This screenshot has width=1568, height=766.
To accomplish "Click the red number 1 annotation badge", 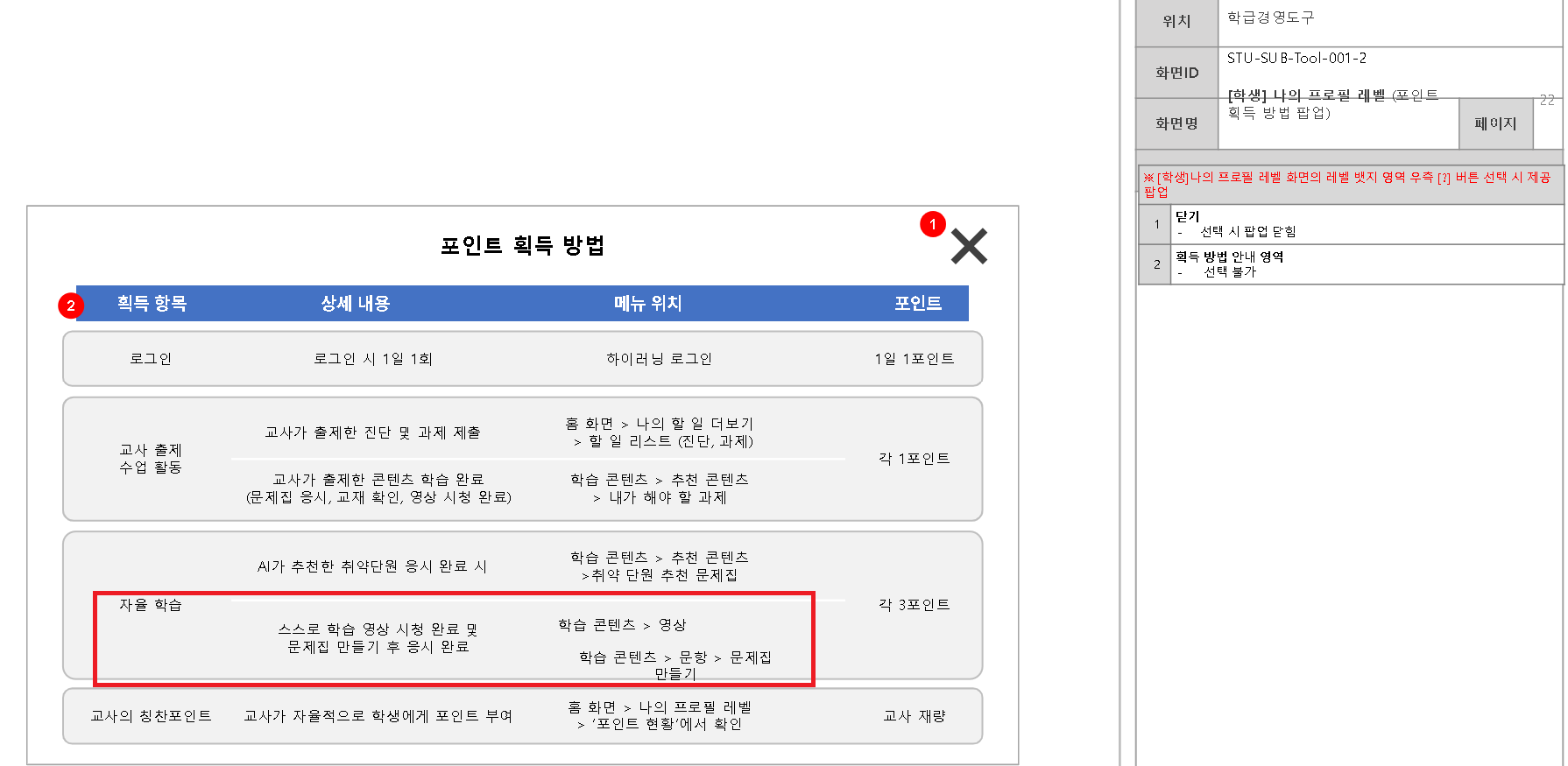I will pos(933,224).
